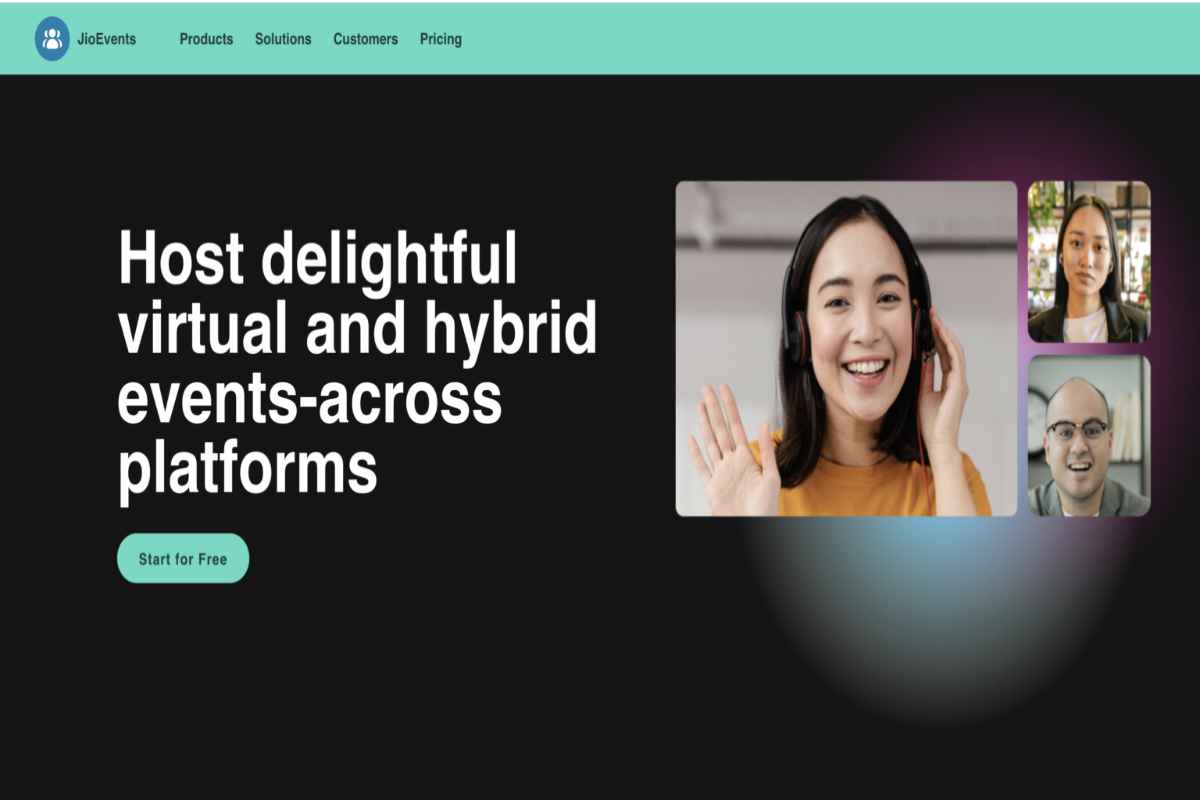Click the Start for Free button
This screenshot has height=800, width=1200.
[x=183, y=558]
